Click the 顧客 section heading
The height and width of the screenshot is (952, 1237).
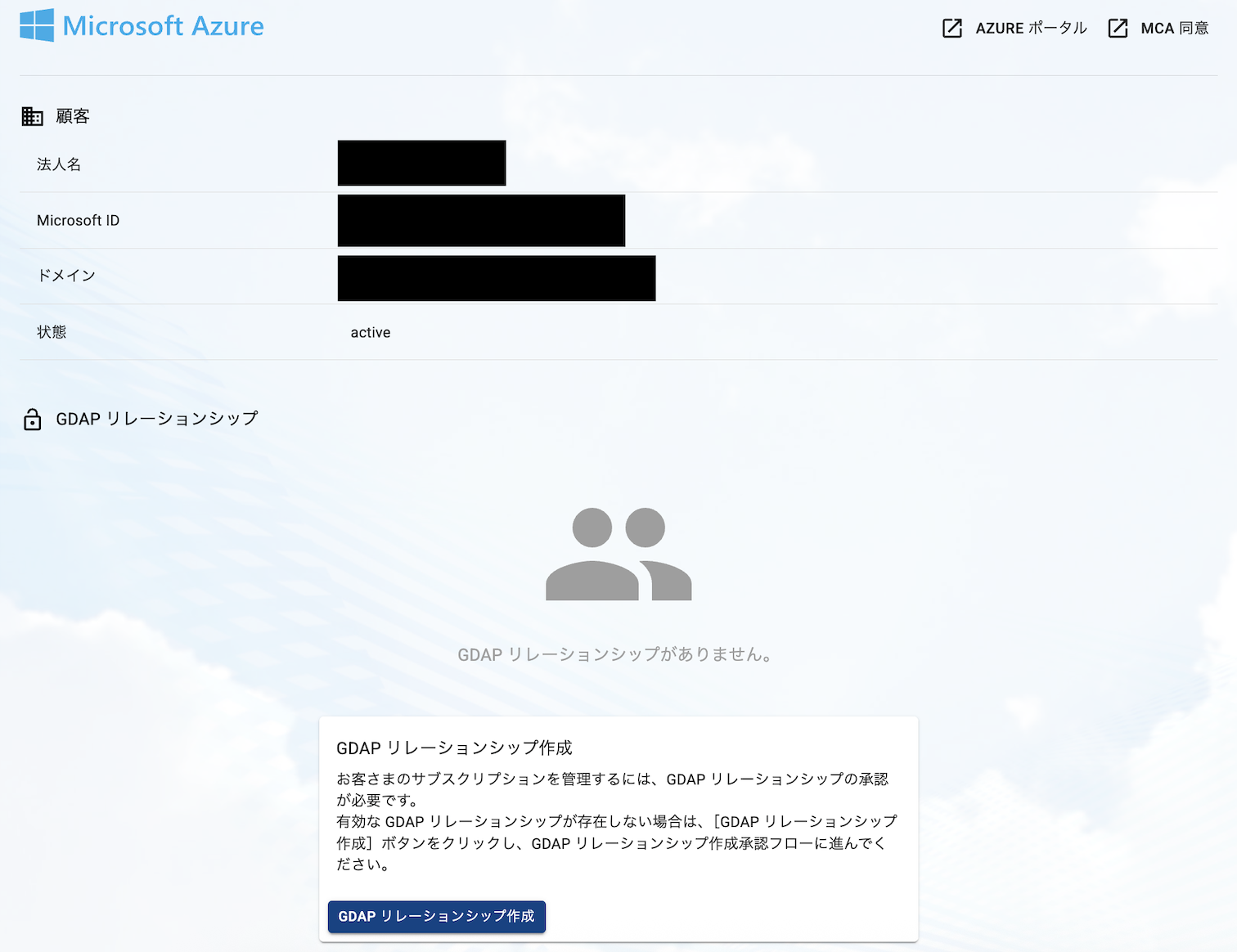click(x=73, y=116)
